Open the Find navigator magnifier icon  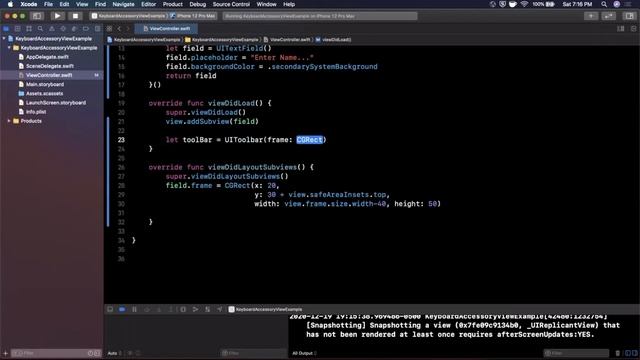pyautogui.click(x=40, y=29)
